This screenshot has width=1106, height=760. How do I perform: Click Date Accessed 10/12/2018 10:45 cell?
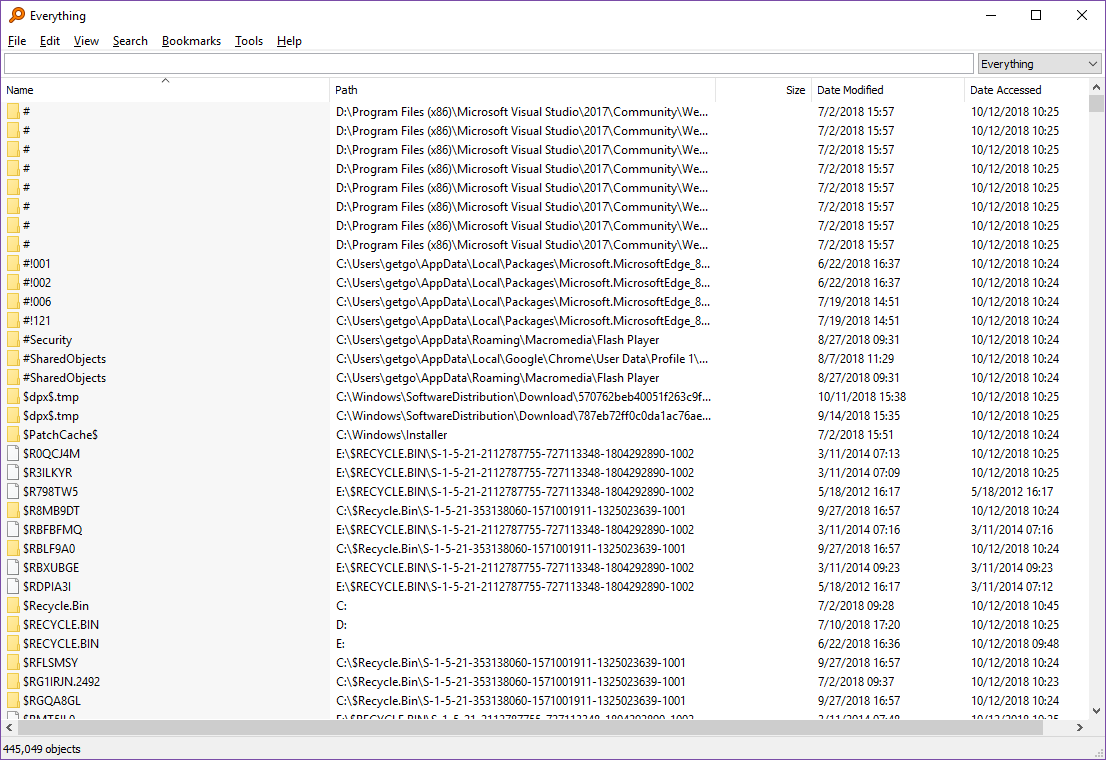point(1015,605)
